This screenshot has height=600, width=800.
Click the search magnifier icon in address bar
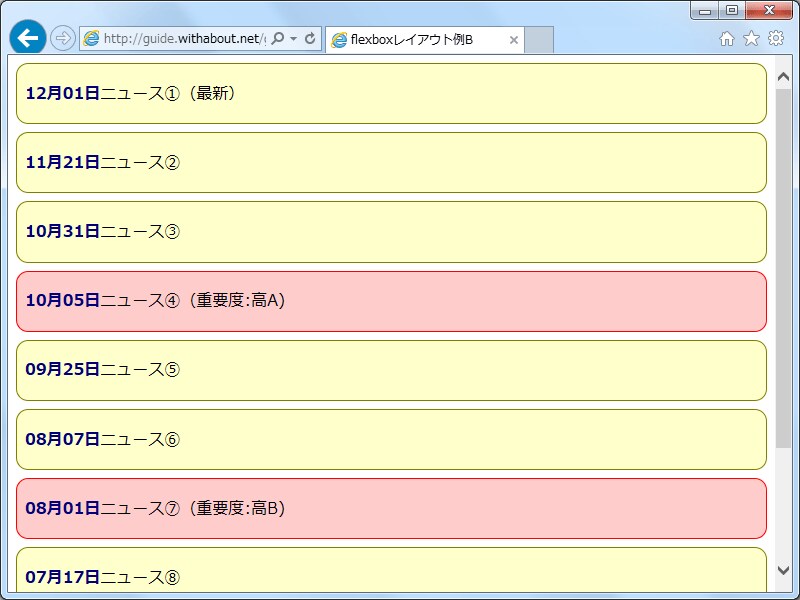(x=278, y=38)
